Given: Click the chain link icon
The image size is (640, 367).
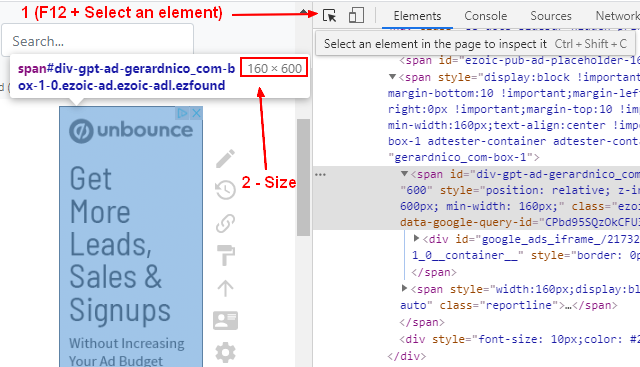Looking at the screenshot, I should pyautogui.click(x=225, y=223).
